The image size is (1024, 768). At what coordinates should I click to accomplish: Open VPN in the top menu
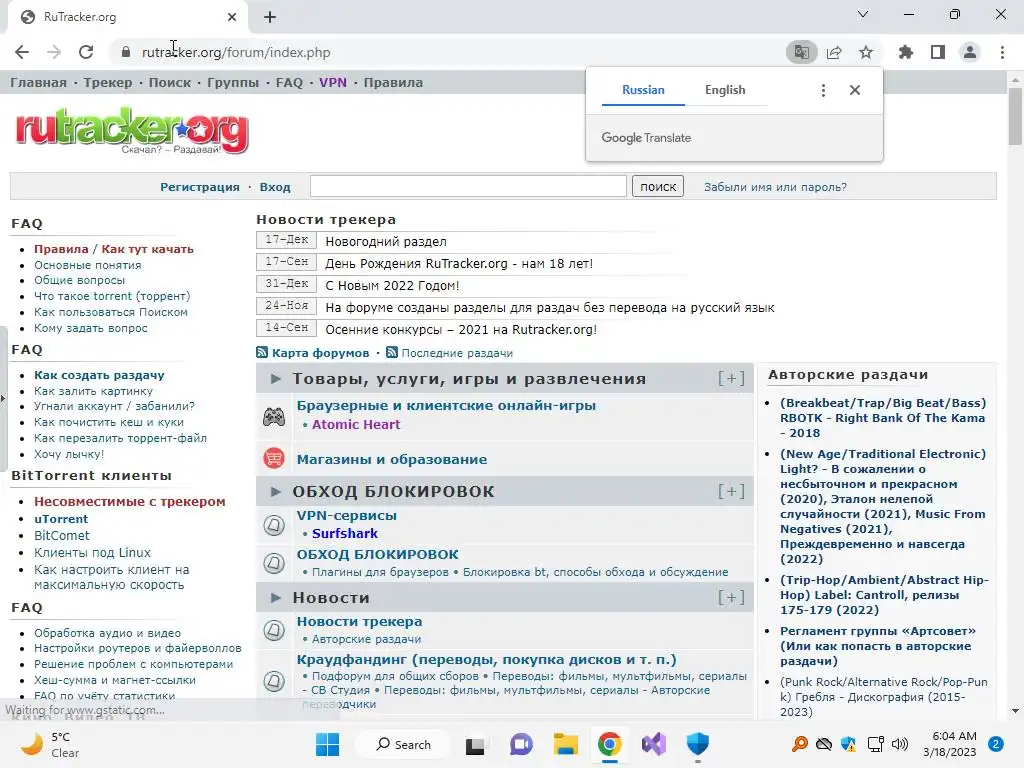tap(333, 83)
